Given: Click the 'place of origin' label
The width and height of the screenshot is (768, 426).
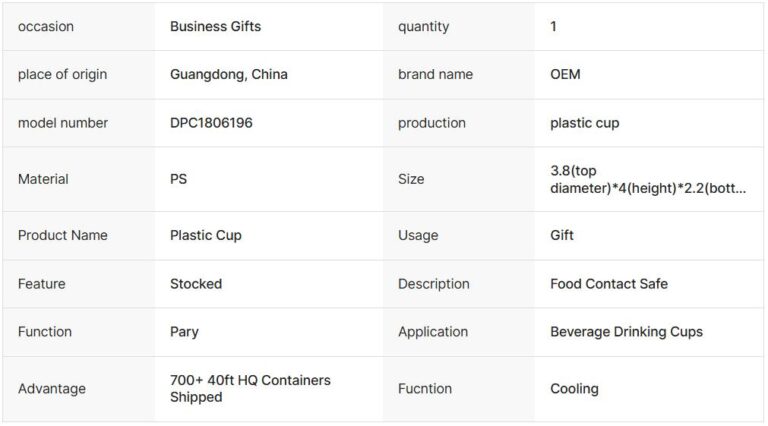Looking at the screenshot, I should coord(63,75).
